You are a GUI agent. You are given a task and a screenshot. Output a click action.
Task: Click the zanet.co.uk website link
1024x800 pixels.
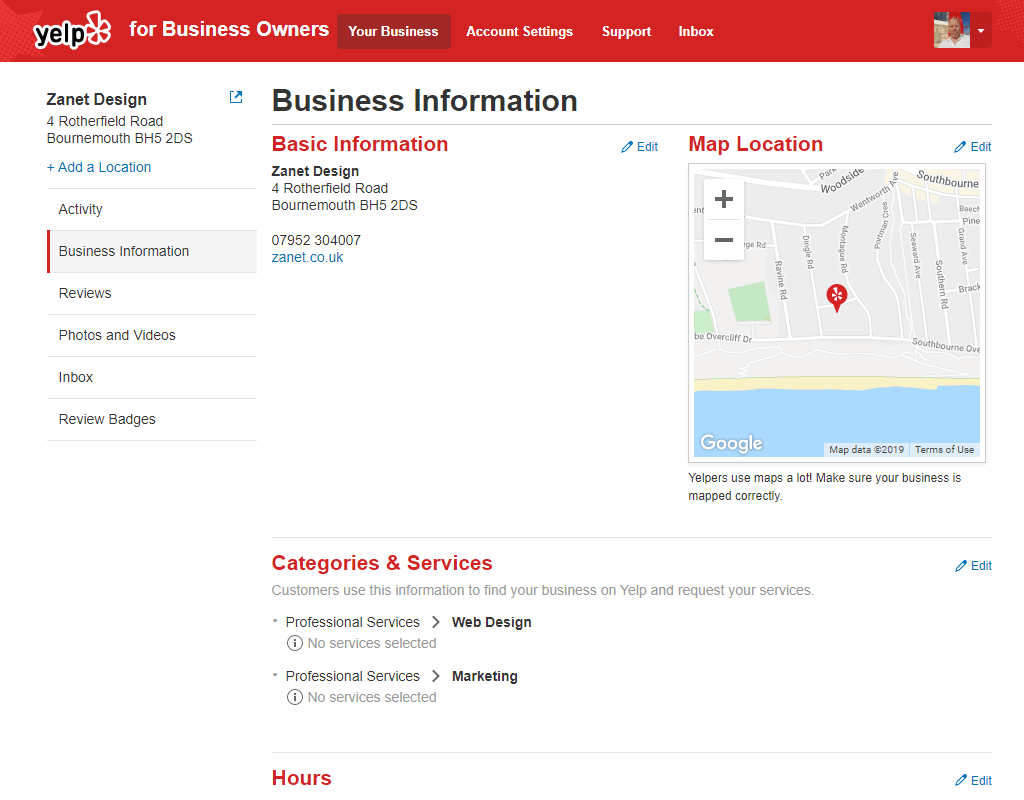(307, 257)
